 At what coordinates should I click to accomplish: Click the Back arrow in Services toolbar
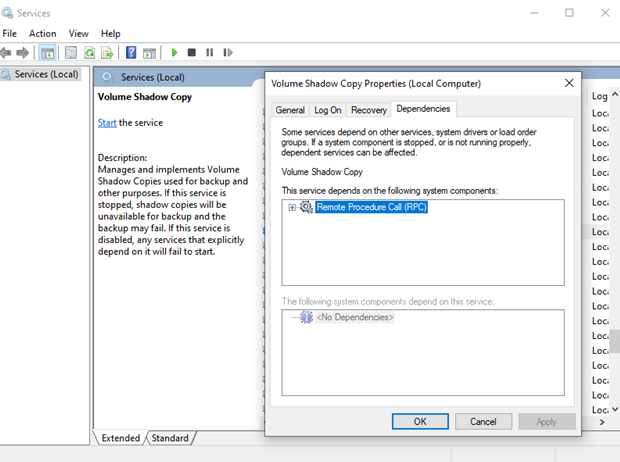click(x=6, y=53)
